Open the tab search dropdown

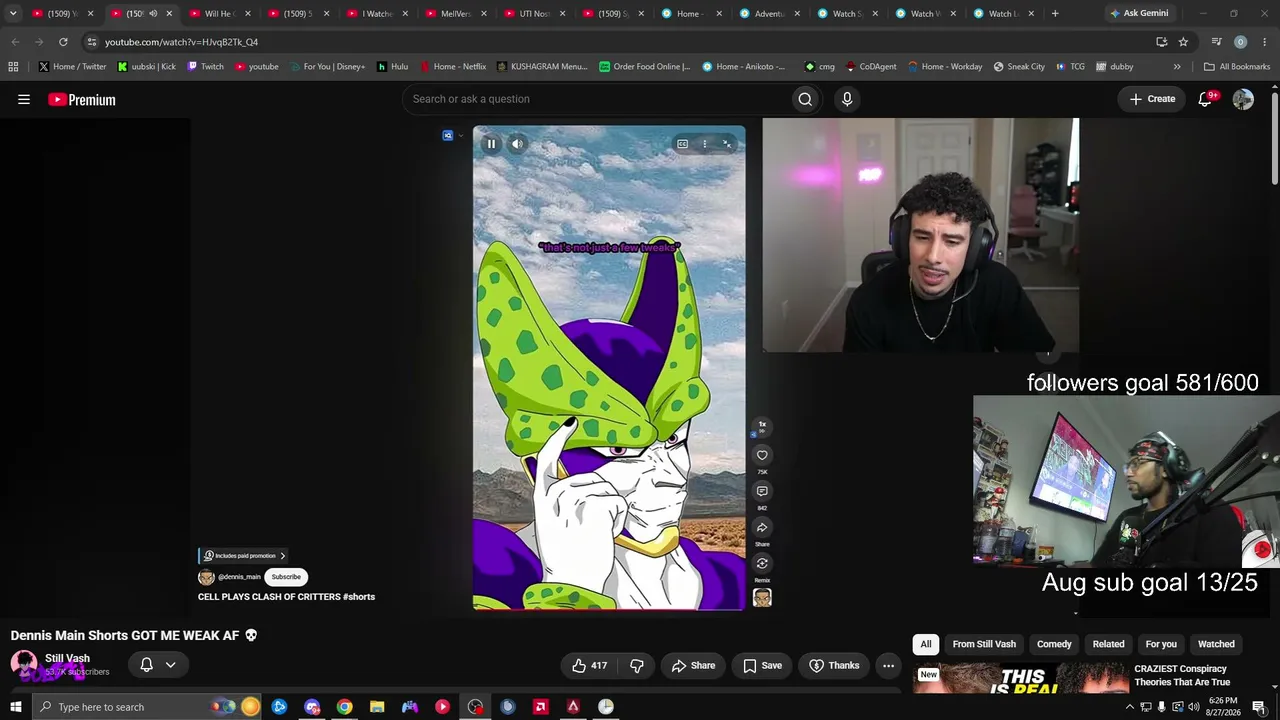[13, 13]
